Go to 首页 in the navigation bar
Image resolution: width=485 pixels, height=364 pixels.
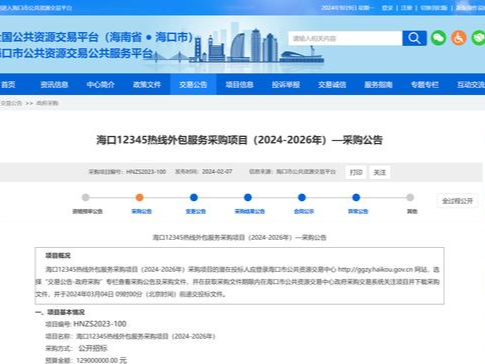coord(8,85)
